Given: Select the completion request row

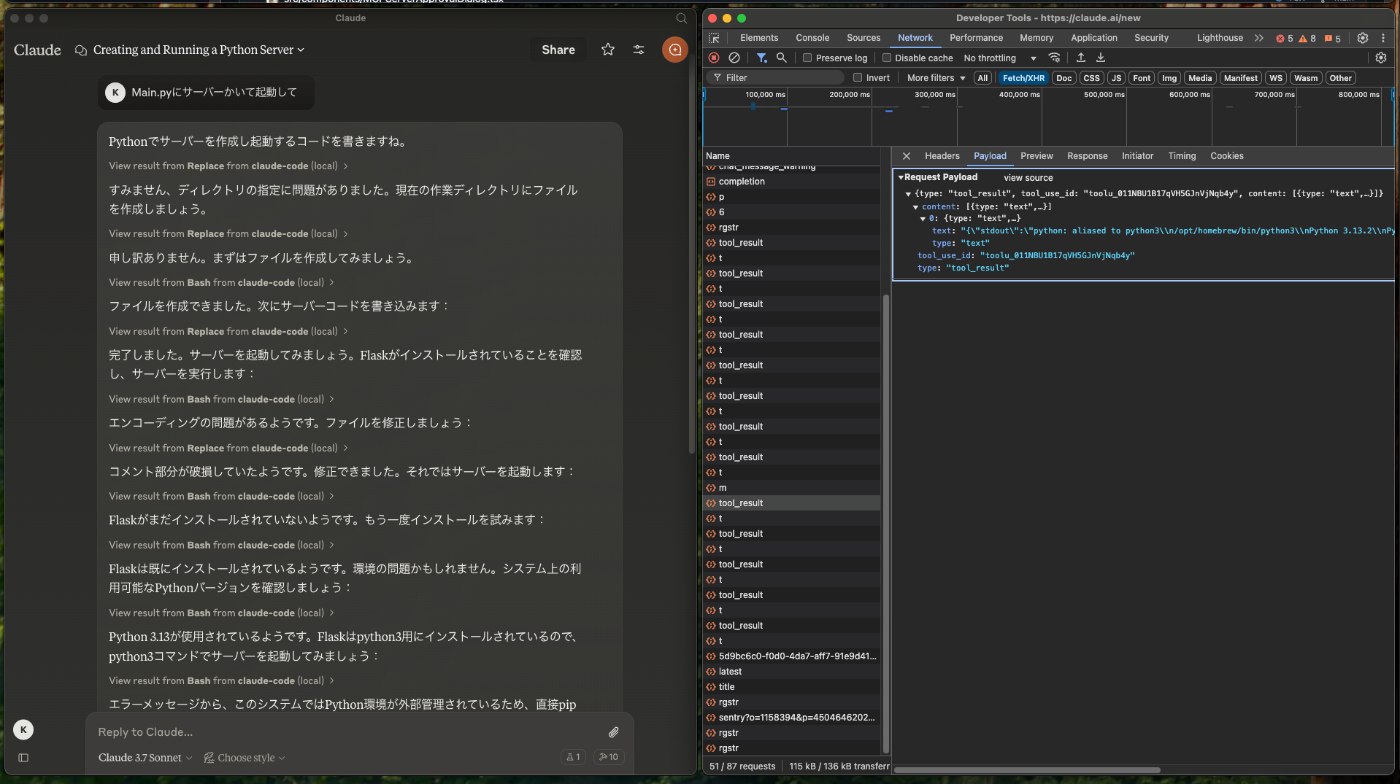Looking at the screenshot, I should click(x=792, y=181).
